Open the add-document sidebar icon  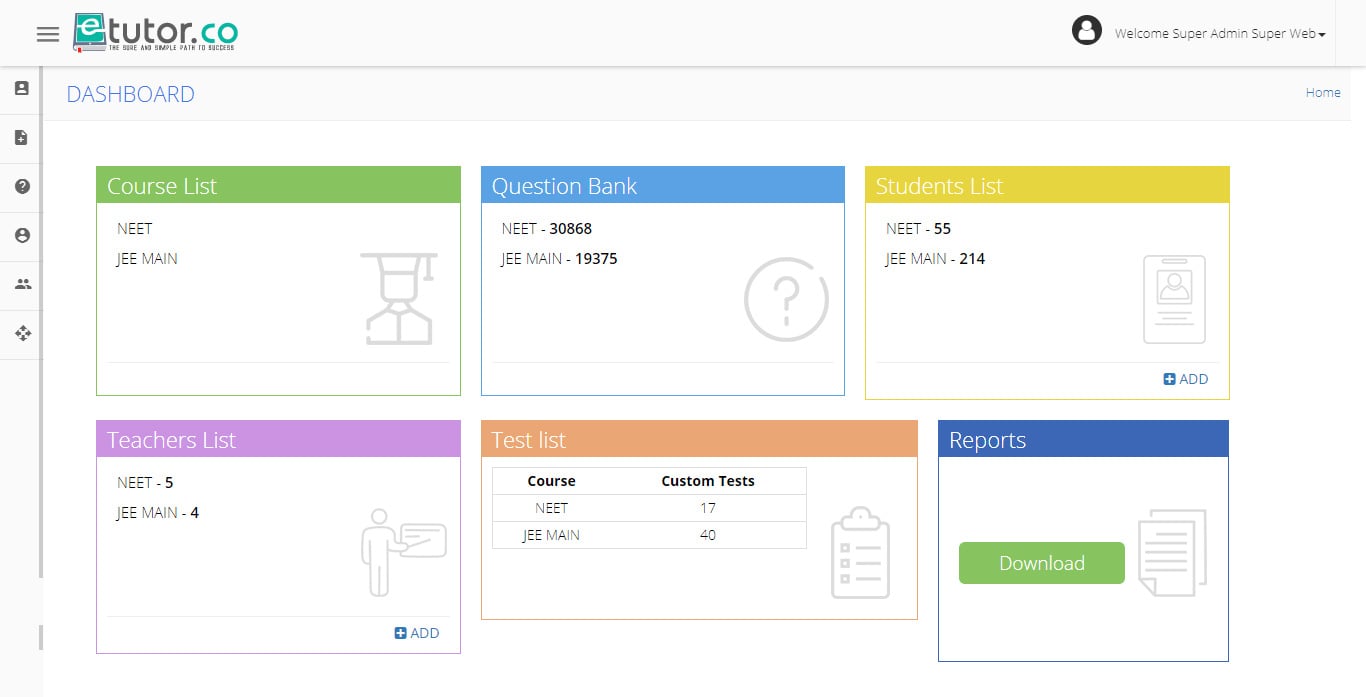tap(22, 137)
